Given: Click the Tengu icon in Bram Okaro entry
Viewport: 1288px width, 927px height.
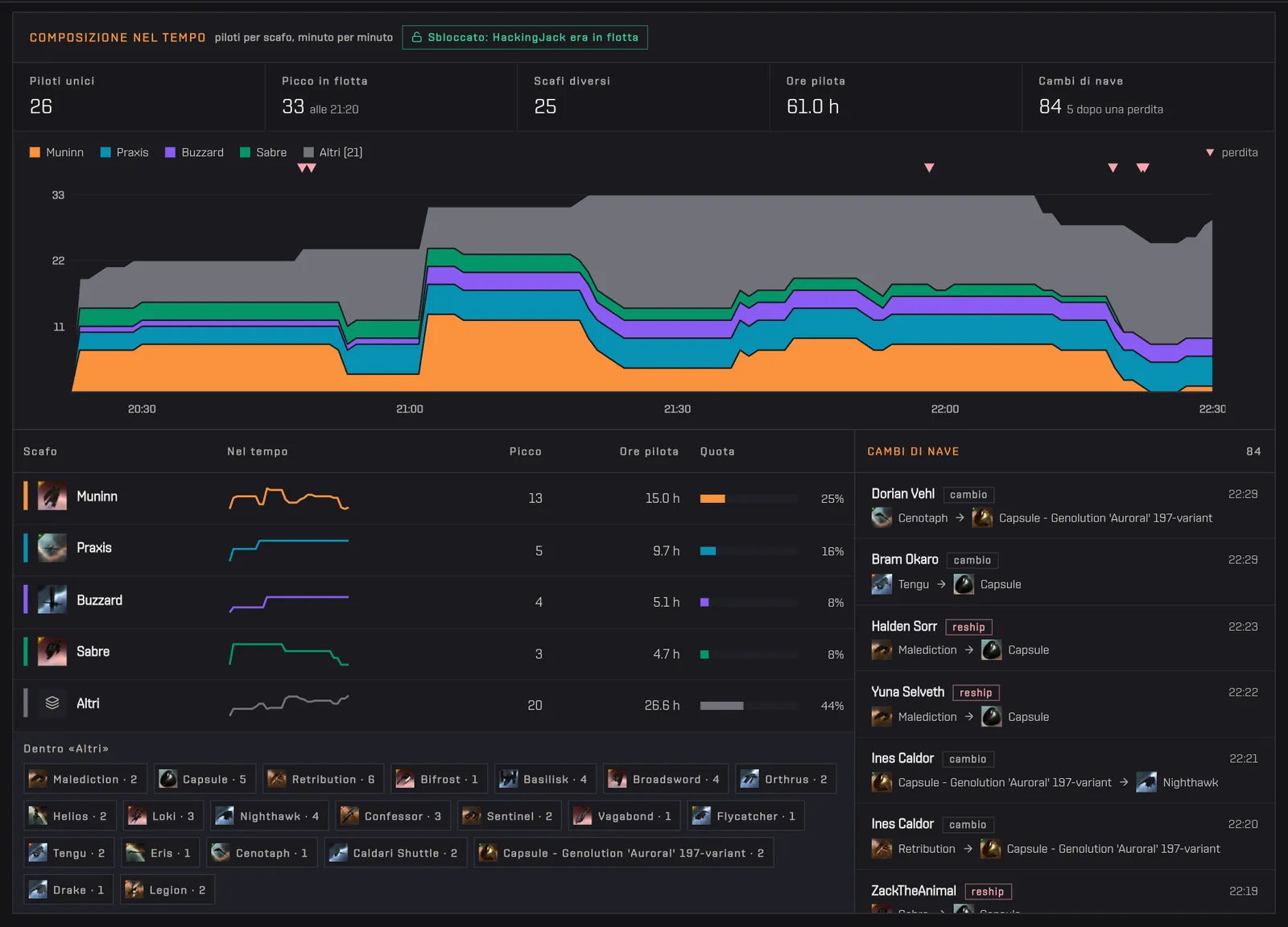Looking at the screenshot, I should pyautogui.click(x=881, y=584).
